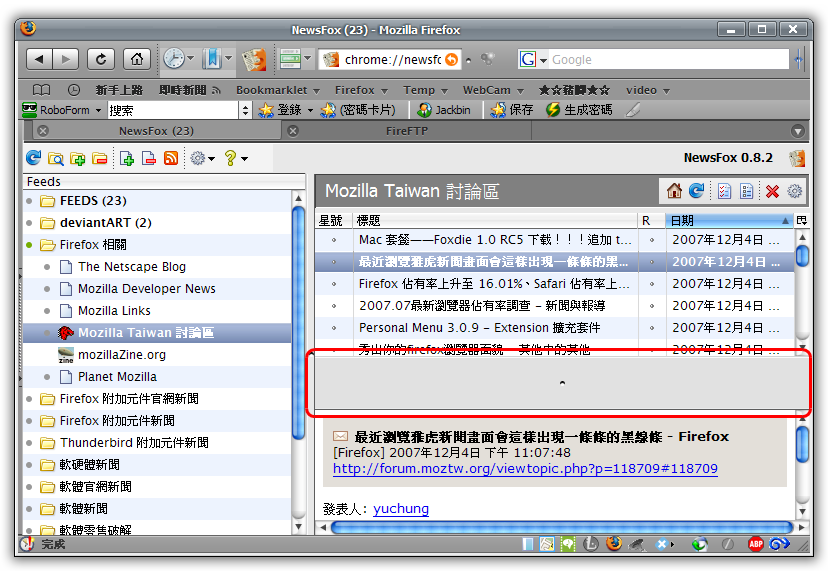Open the video bookmarks folder dropdown
828x571 pixels.
[648, 90]
